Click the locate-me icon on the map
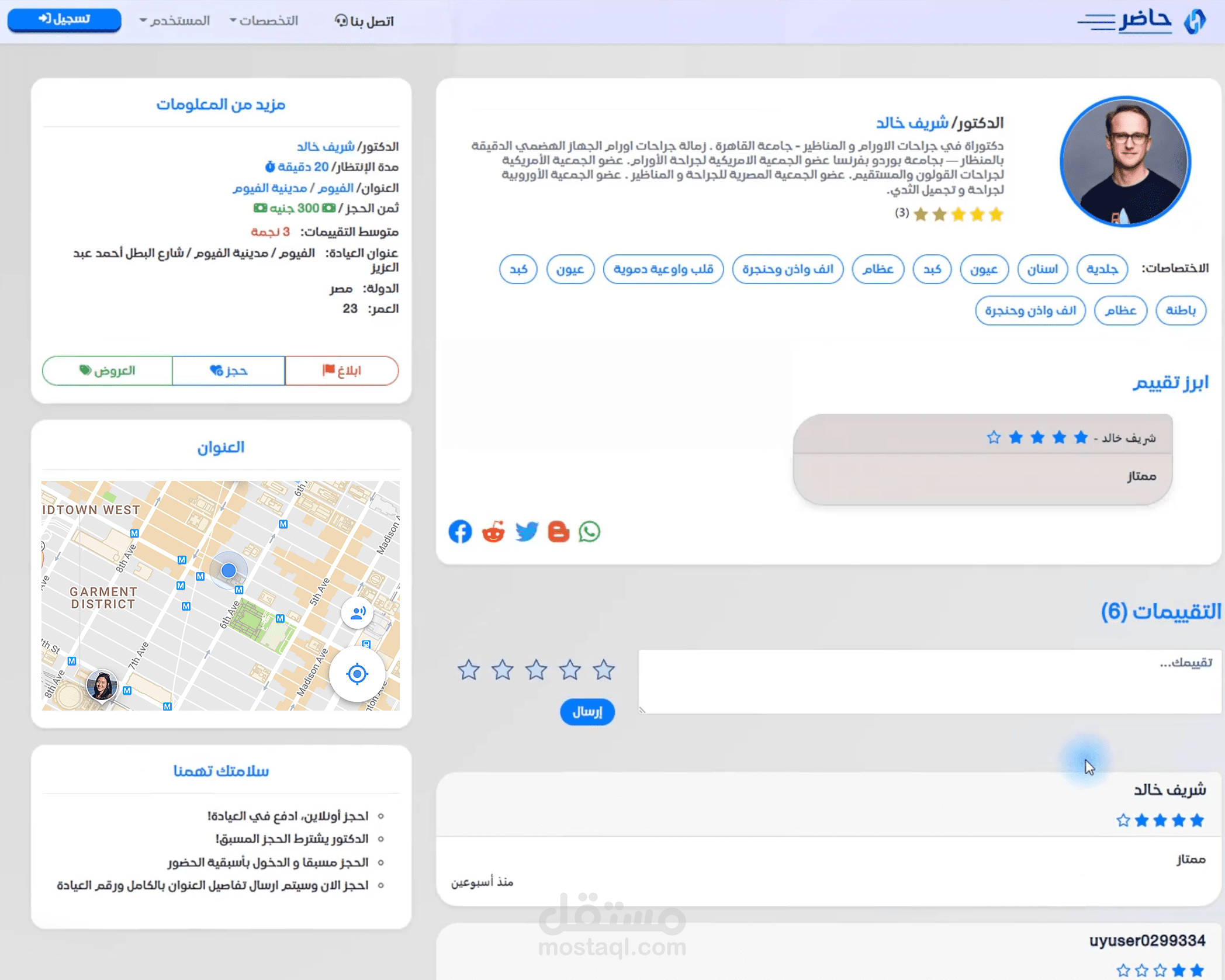The height and width of the screenshot is (980, 1225). pyautogui.click(x=357, y=674)
